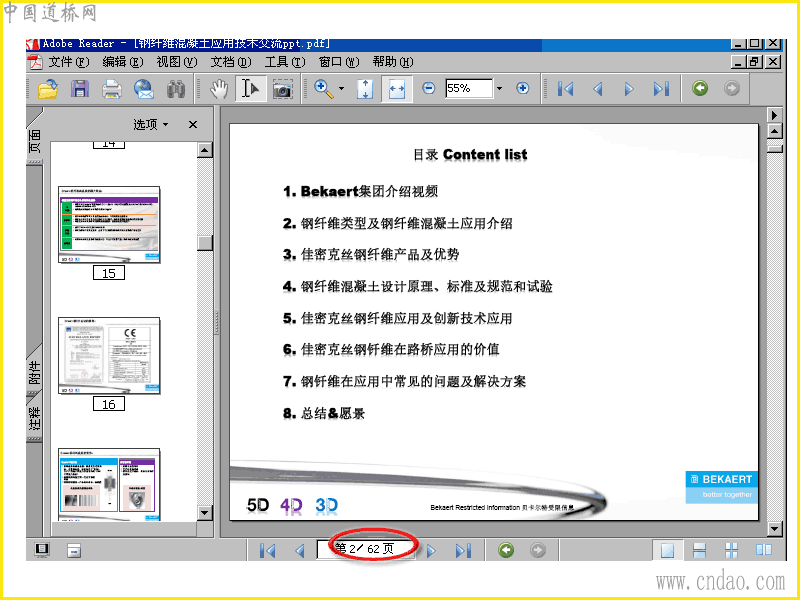The height and width of the screenshot is (600, 800).
Task: Select page 15 thumbnail
Action: tap(109, 224)
